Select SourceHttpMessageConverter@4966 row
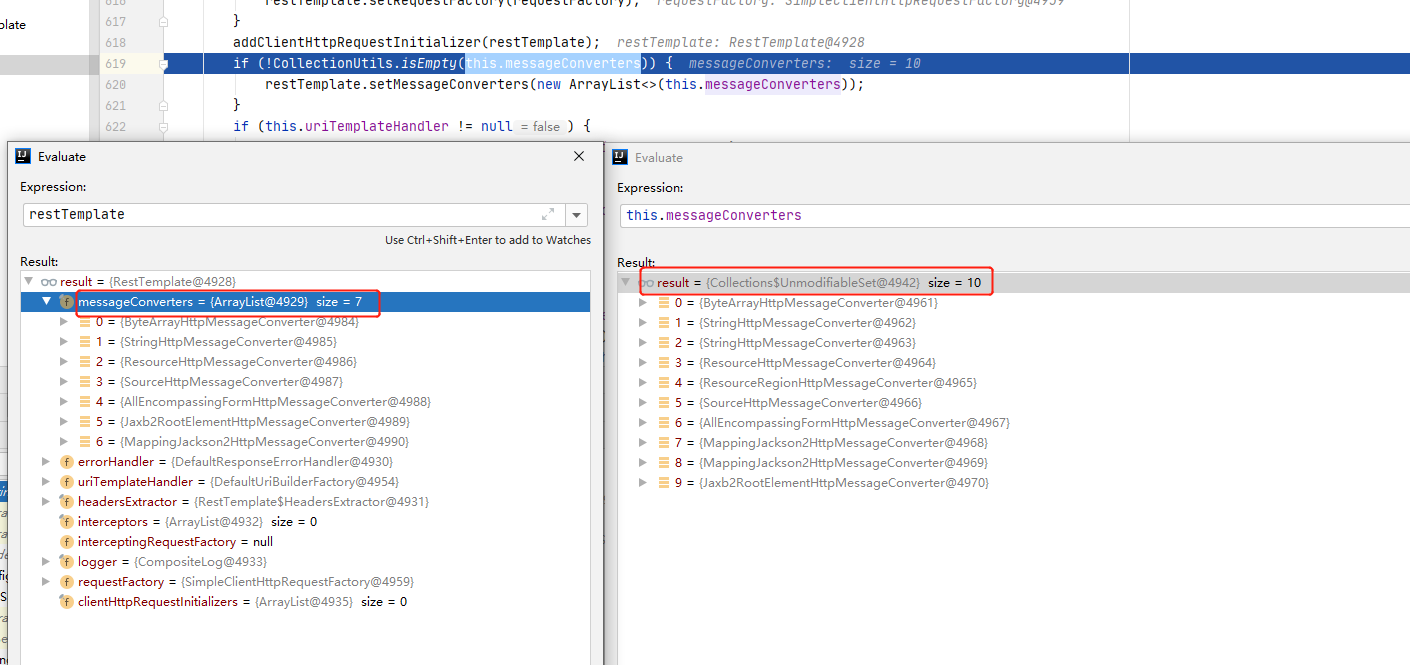 (1013, 403)
